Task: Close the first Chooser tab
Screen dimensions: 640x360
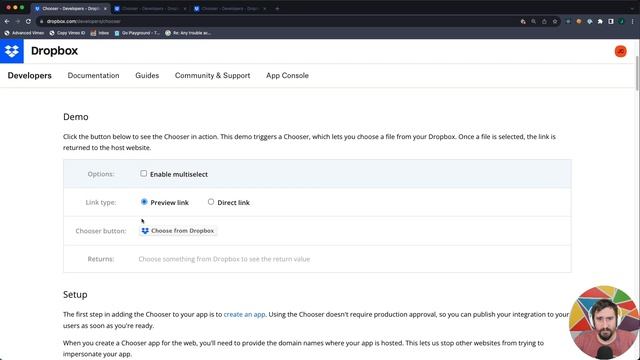Action: (105, 9)
